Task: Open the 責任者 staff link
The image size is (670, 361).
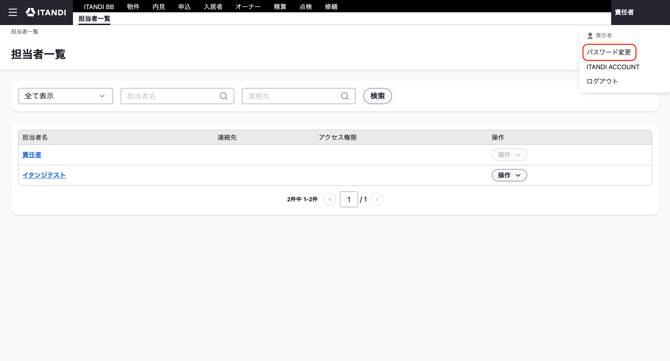Action: click(32, 155)
